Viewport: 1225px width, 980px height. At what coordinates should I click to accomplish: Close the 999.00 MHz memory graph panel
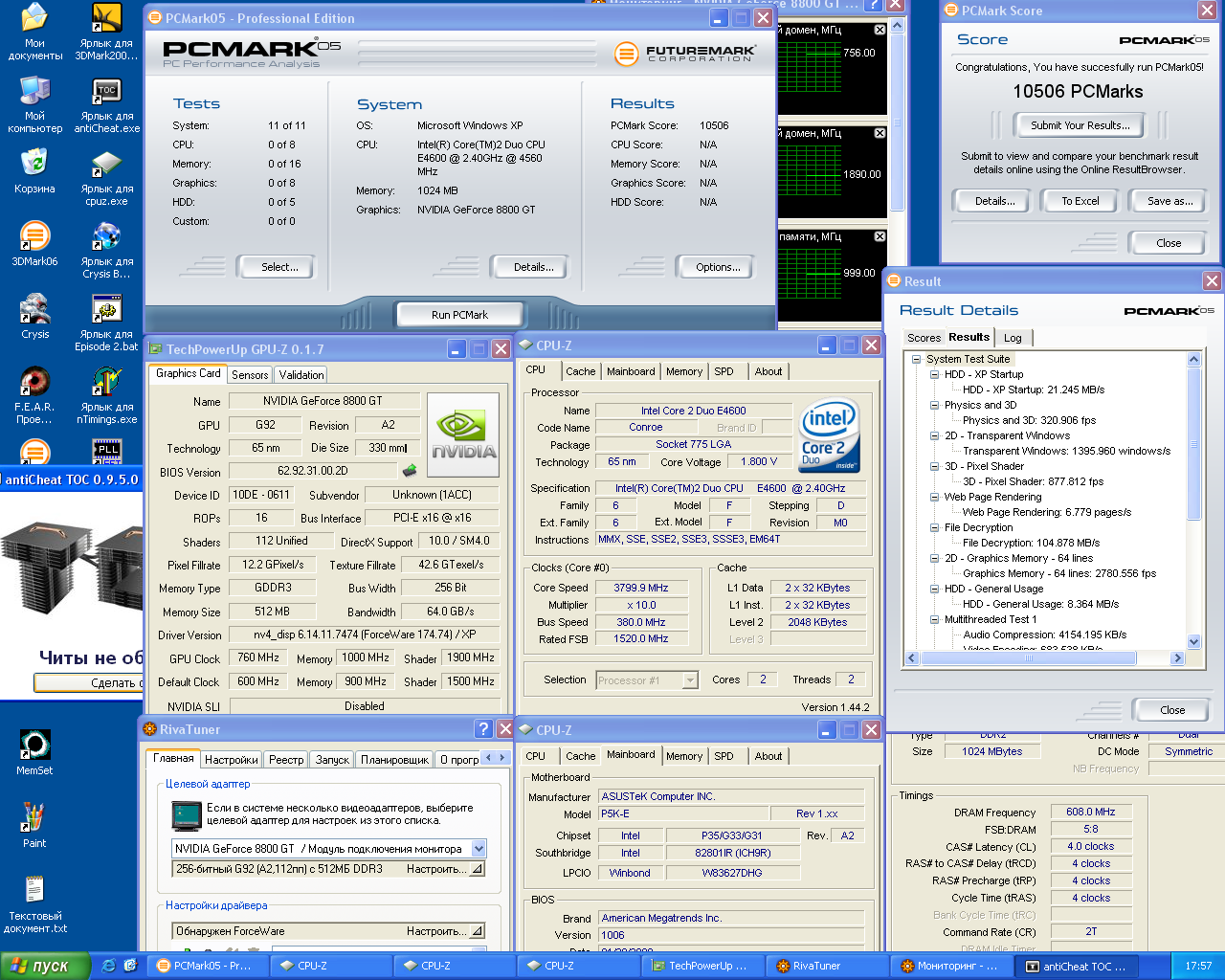coord(880,236)
